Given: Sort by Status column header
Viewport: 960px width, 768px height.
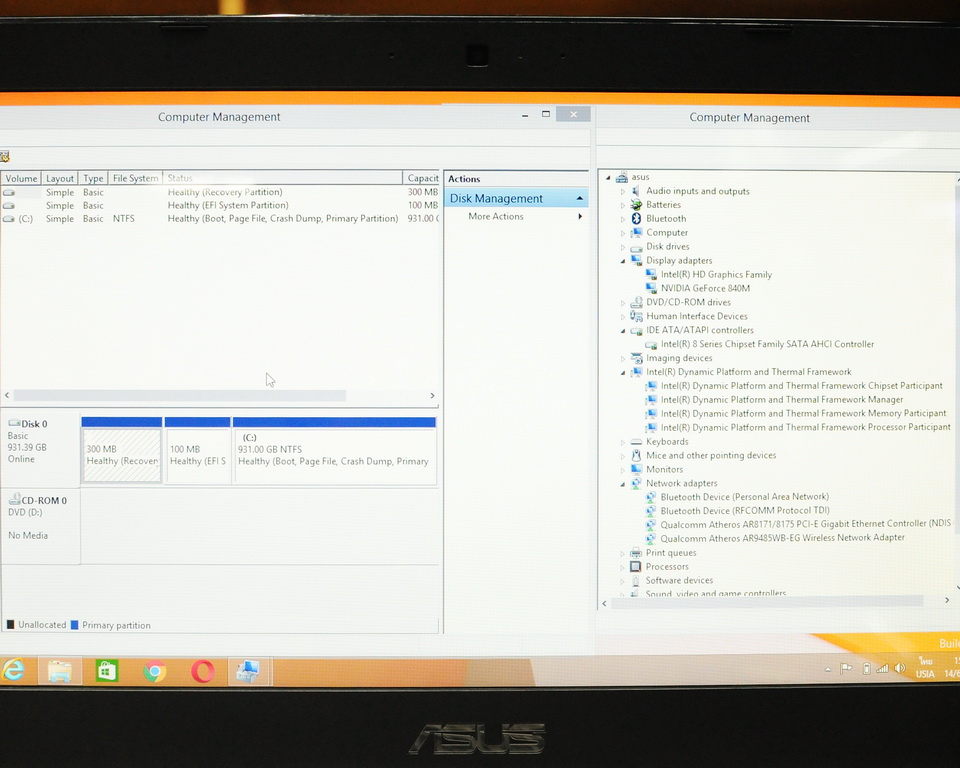Looking at the screenshot, I should tap(283, 178).
